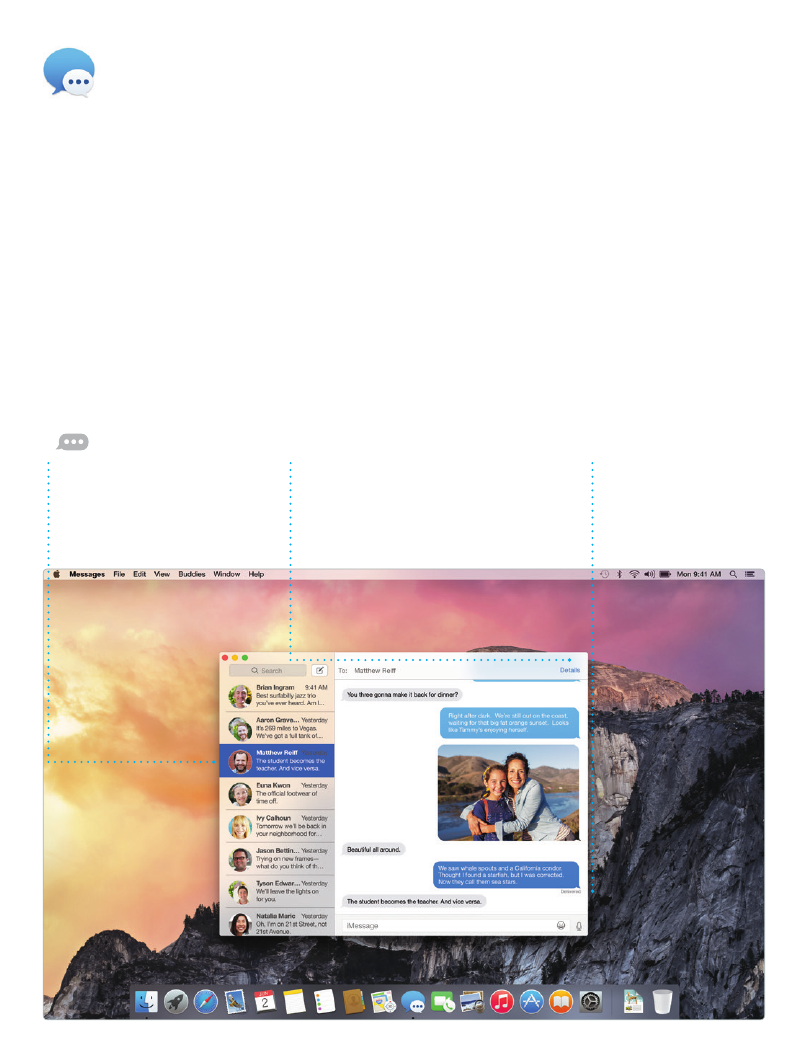Open the Edit menu

pyautogui.click(x=140, y=574)
